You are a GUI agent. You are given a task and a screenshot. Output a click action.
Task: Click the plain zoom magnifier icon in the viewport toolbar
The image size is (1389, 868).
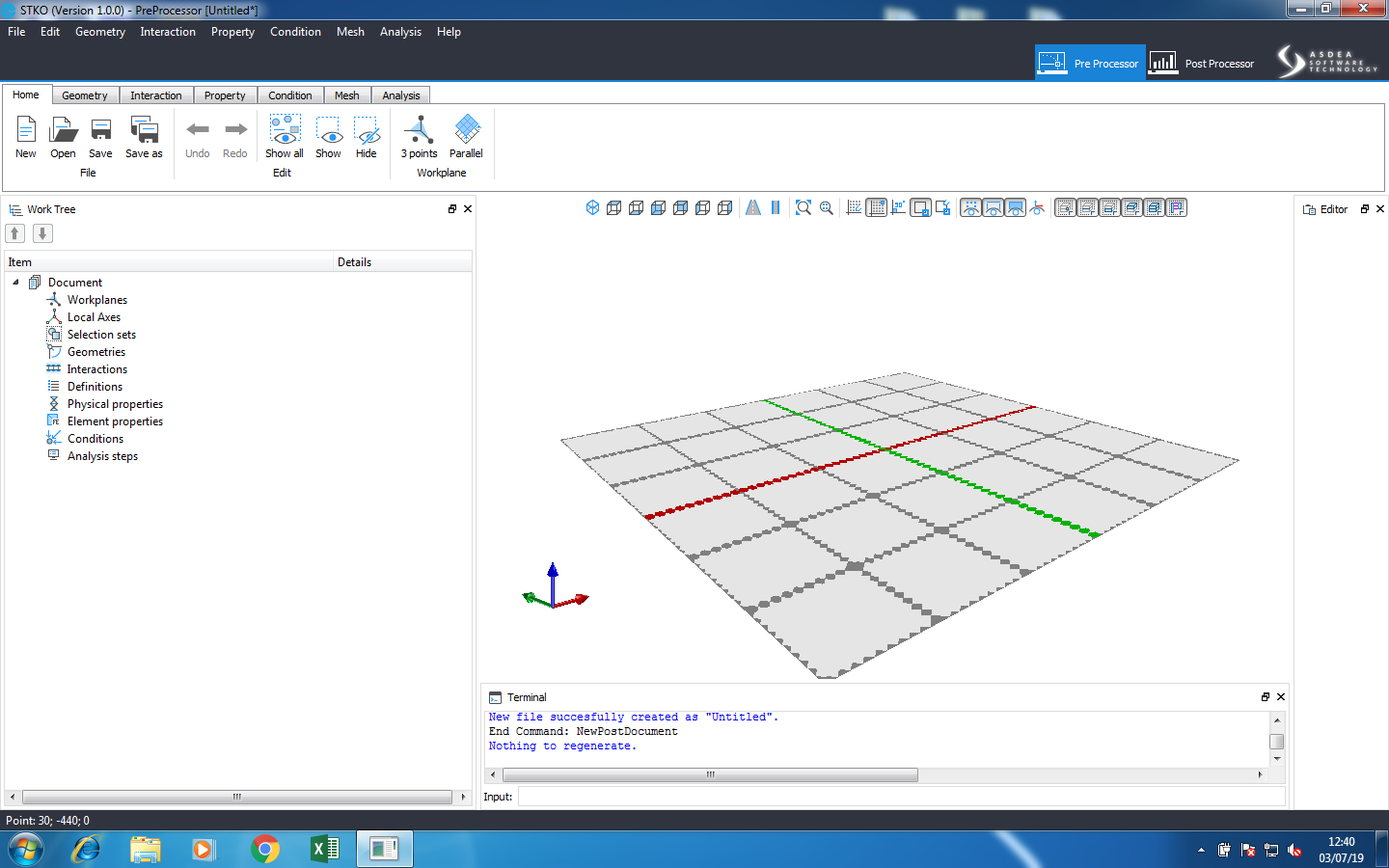point(827,207)
